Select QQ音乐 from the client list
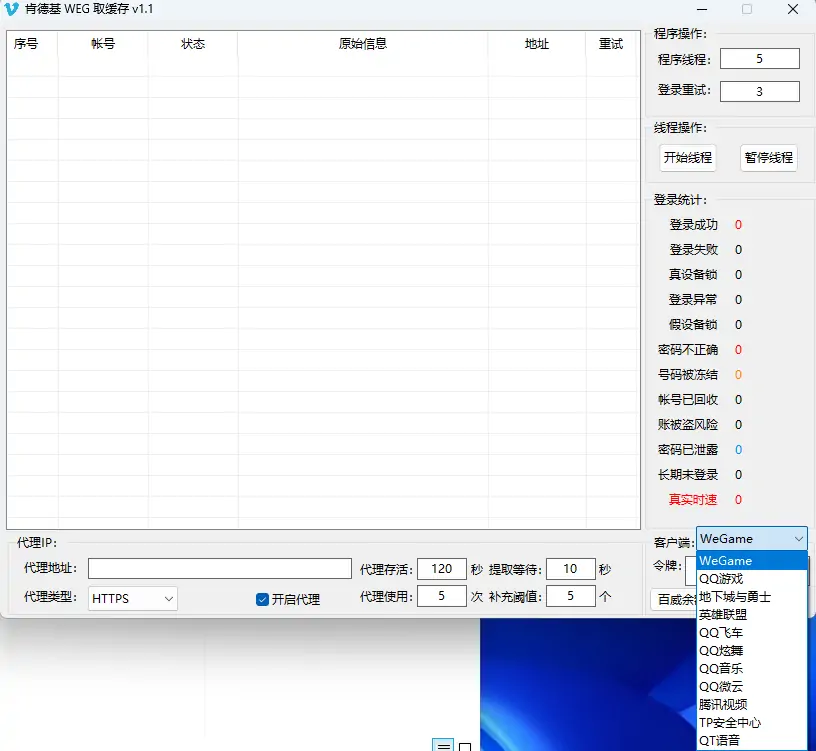Viewport: 816px width, 751px height. [x=751, y=668]
